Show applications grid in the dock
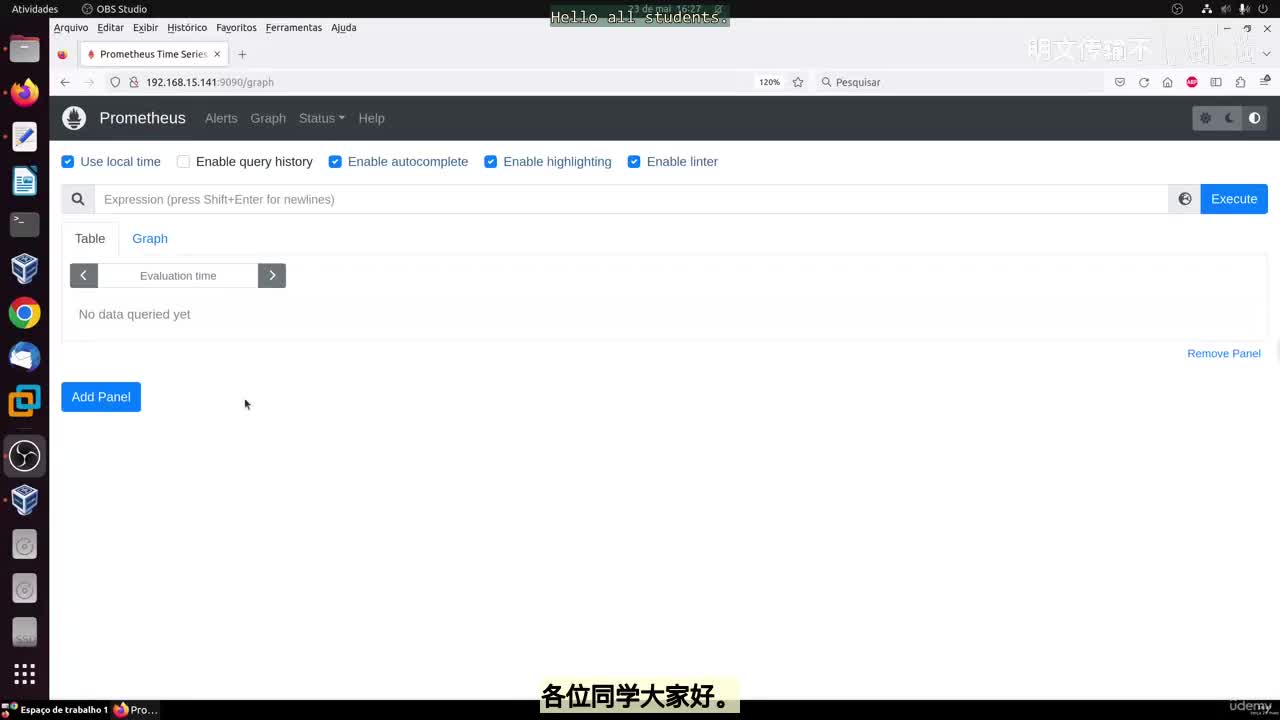The image size is (1280, 720). coord(25,674)
